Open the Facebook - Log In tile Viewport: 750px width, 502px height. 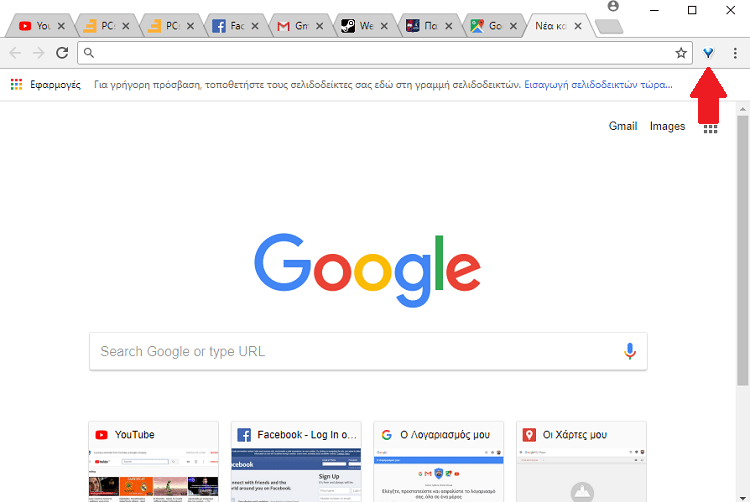(296, 462)
